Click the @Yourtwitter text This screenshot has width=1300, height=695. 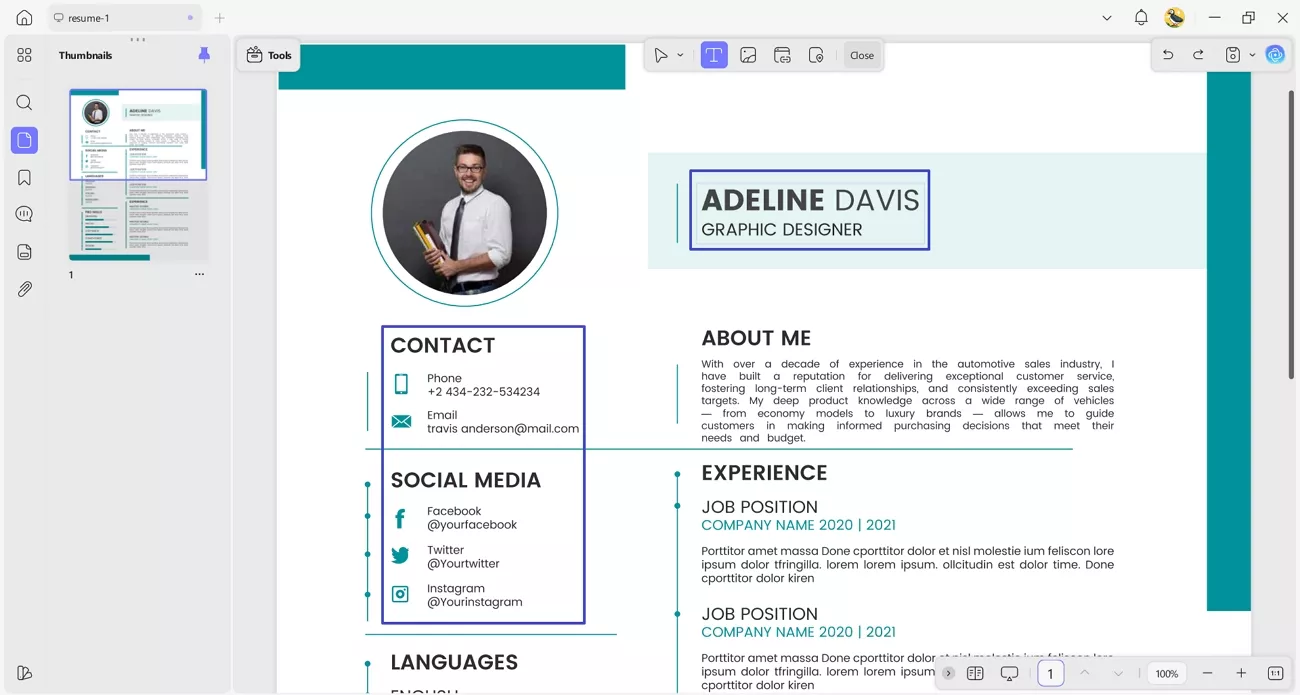coord(463,564)
